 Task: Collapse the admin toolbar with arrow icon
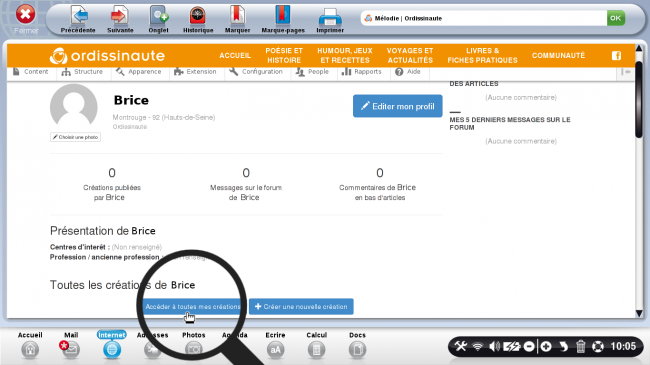click(626, 72)
